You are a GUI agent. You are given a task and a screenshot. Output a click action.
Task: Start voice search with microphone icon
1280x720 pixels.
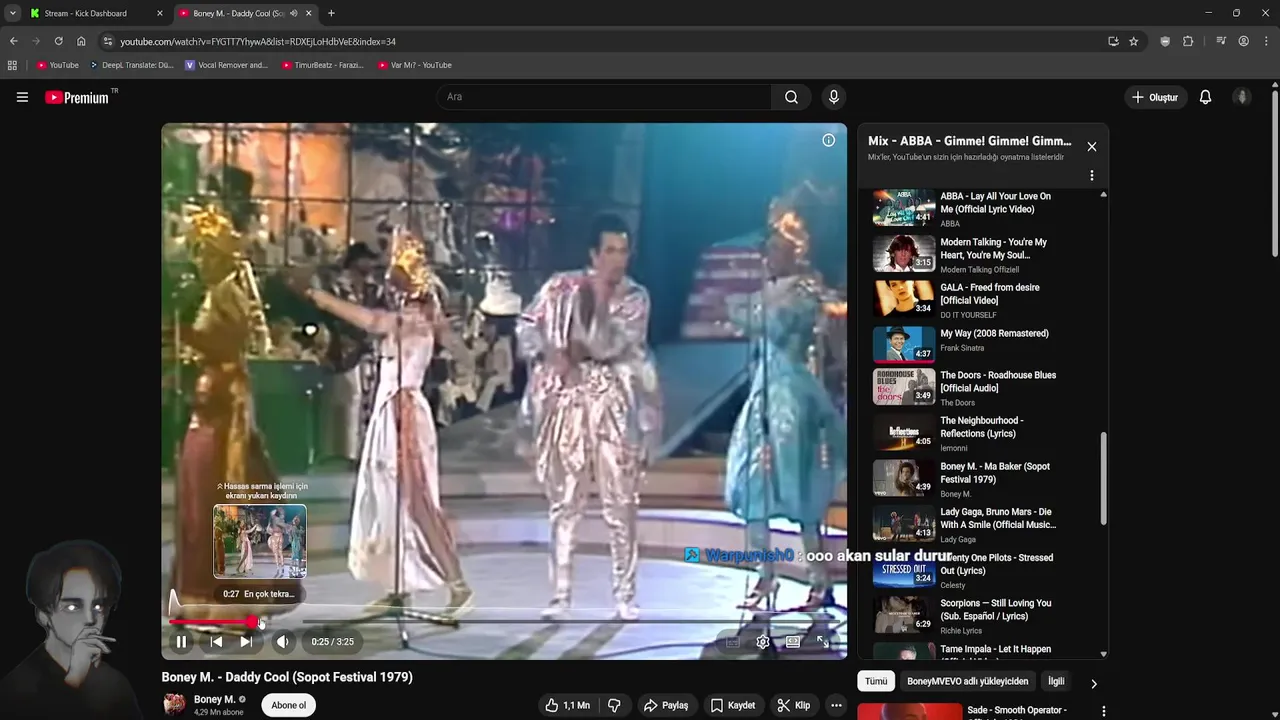tap(833, 97)
